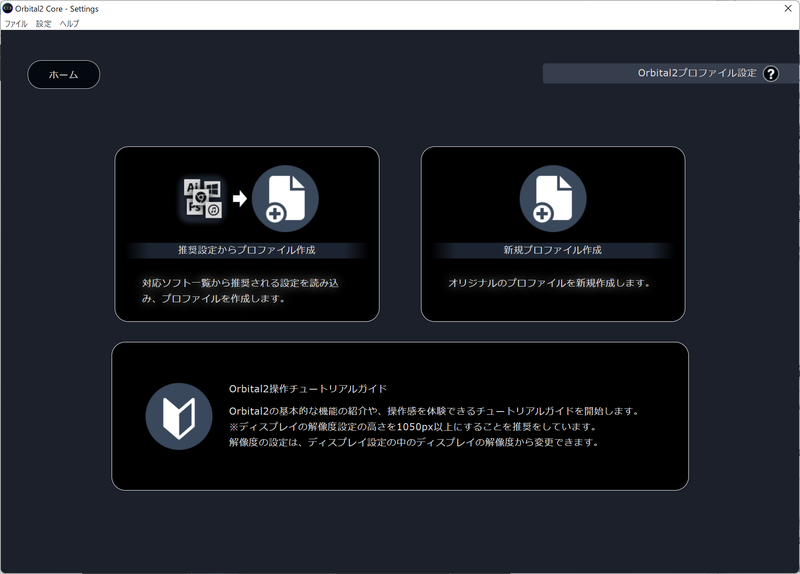Open the ヘルプ menu

tap(69, 23)
